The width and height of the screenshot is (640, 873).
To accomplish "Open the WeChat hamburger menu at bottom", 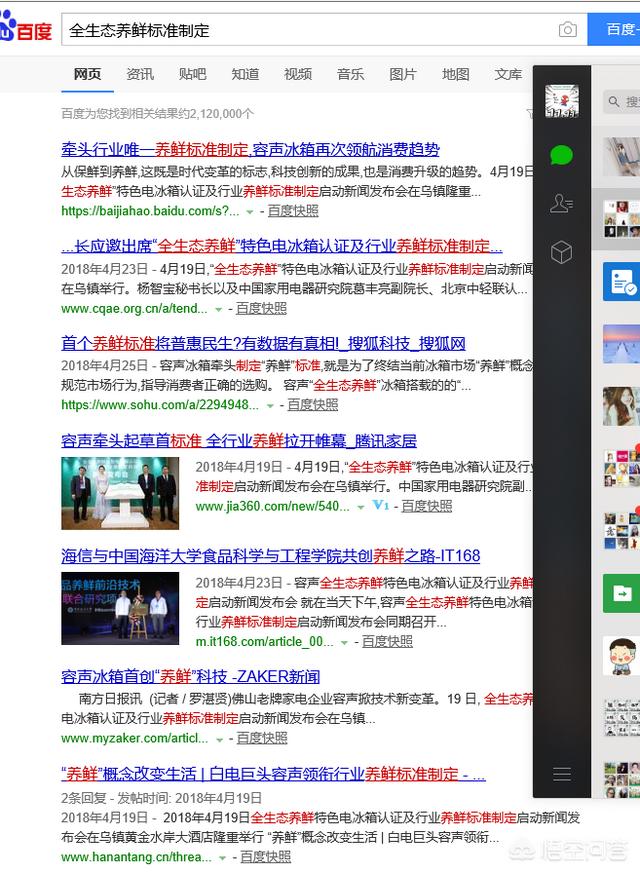I will tap(561, 774).
